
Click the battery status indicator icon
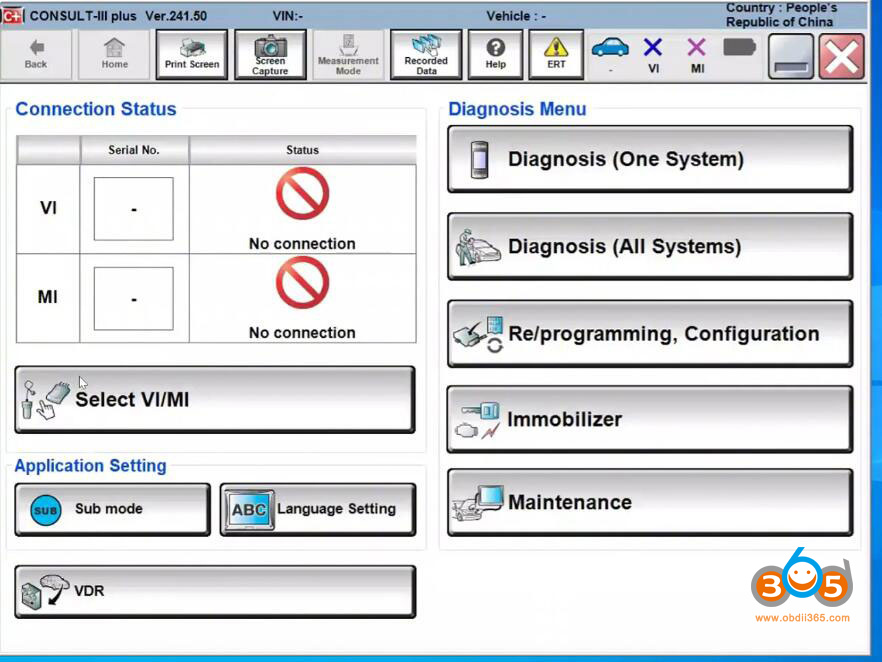[x=739, y=48]
